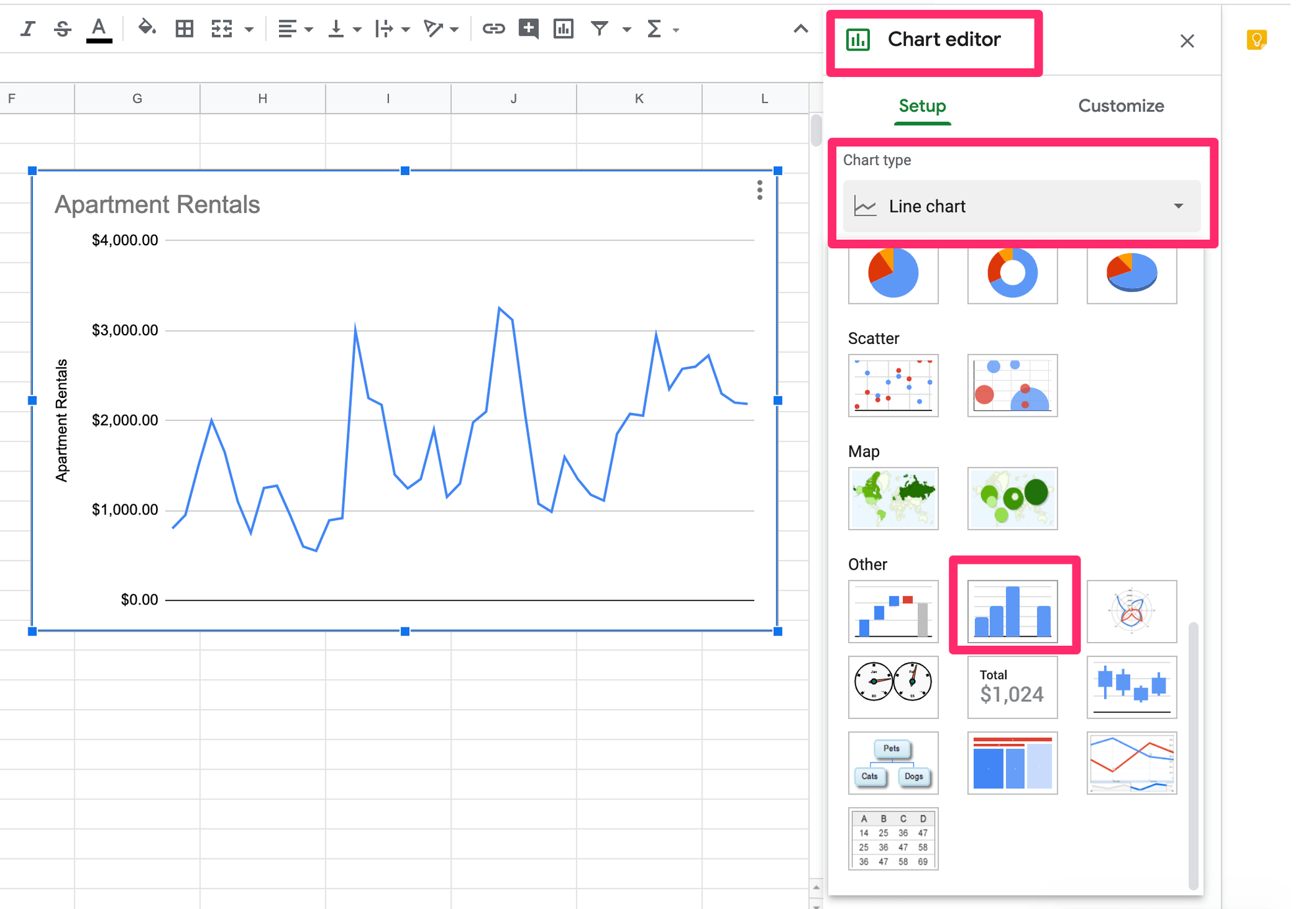This screenshot has height=909, width=1316.
Task: Close the Chart editor panel
Action: point(1187,41)
